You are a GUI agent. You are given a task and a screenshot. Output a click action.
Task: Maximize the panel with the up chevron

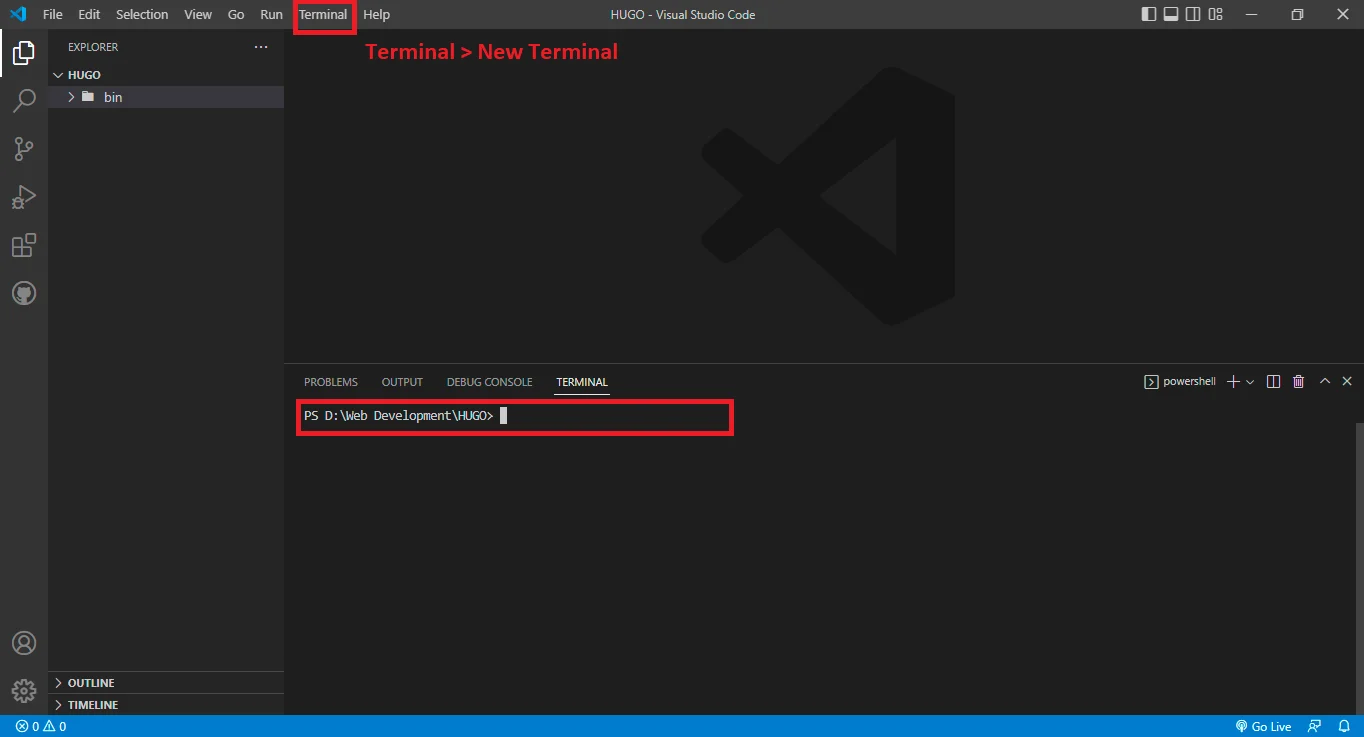tap(1325, 381)
